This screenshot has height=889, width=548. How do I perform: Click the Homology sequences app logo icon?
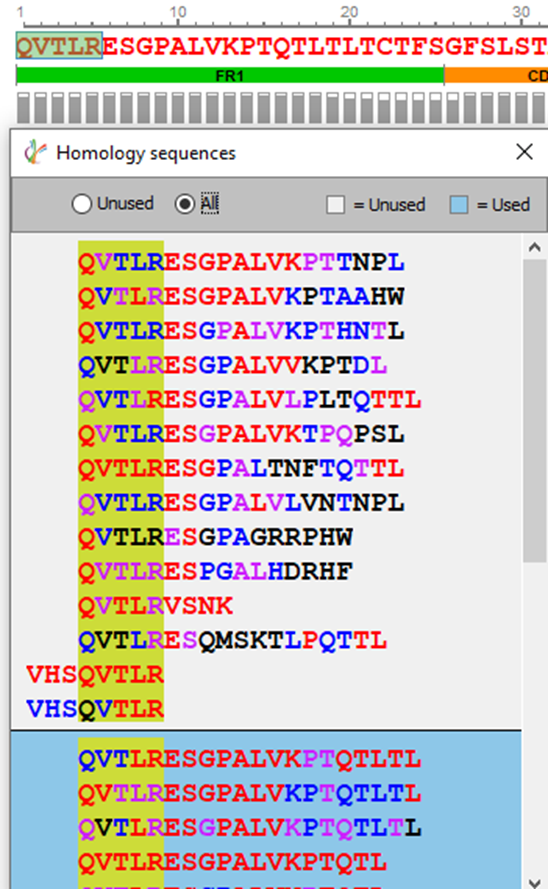click(x=35, y=152)
